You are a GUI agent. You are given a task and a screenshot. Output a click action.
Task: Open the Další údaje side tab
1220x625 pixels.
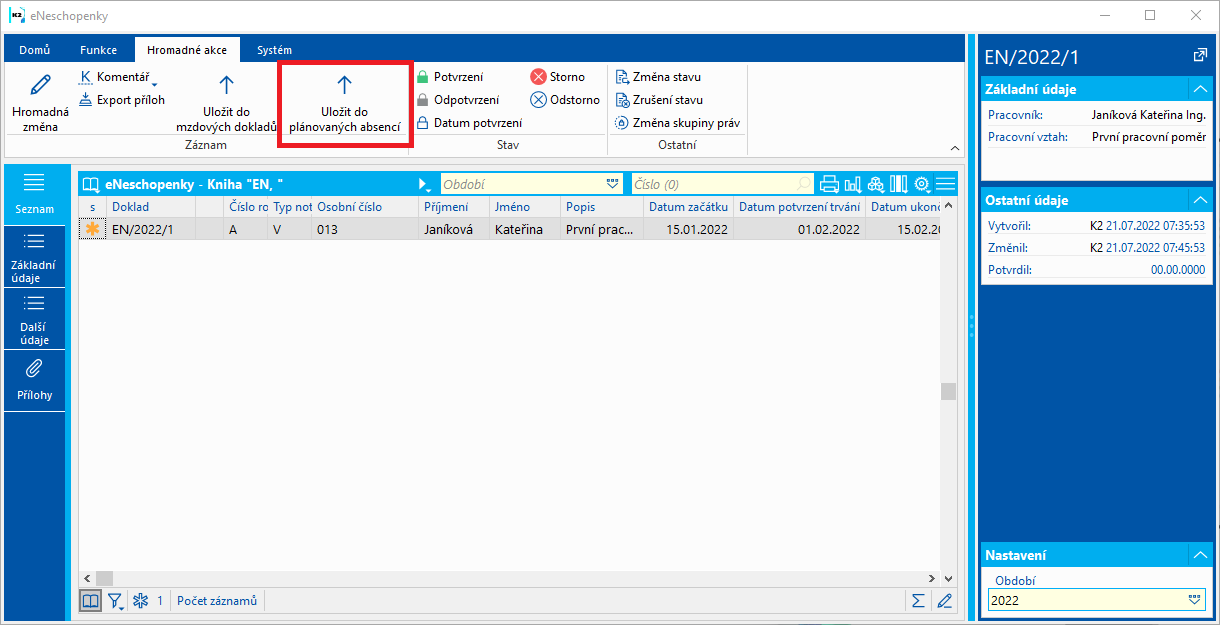[34, 319]
